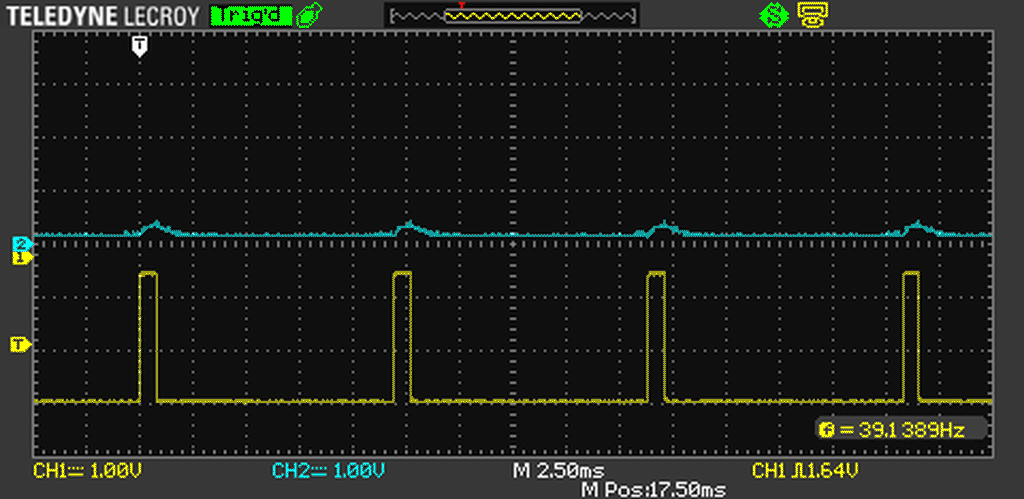Click the M 2.50ms timebase readout
The height and width of the screenshot is (499, 1024).
click(560, 470)
